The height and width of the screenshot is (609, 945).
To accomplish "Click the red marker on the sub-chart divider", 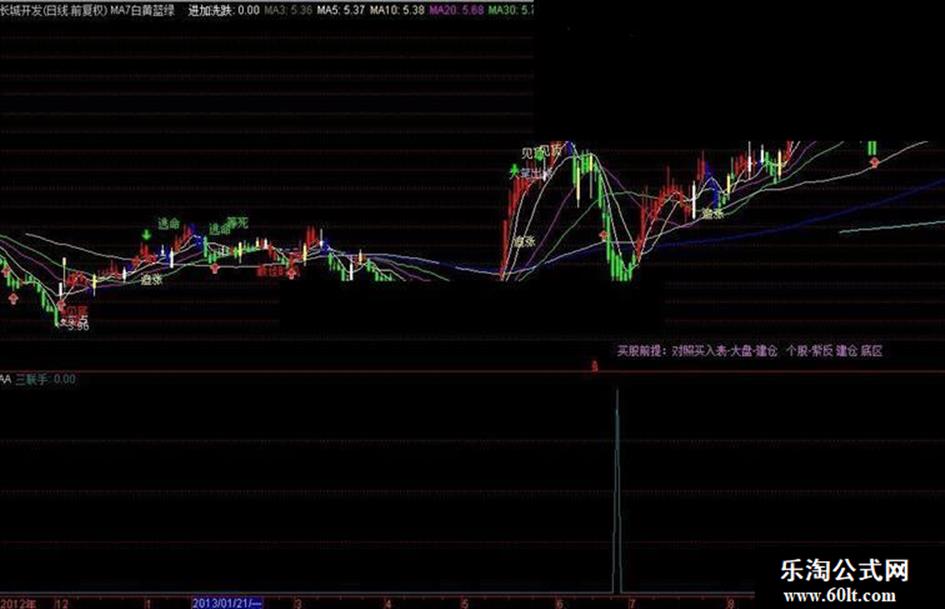I will tap(594, 366).
